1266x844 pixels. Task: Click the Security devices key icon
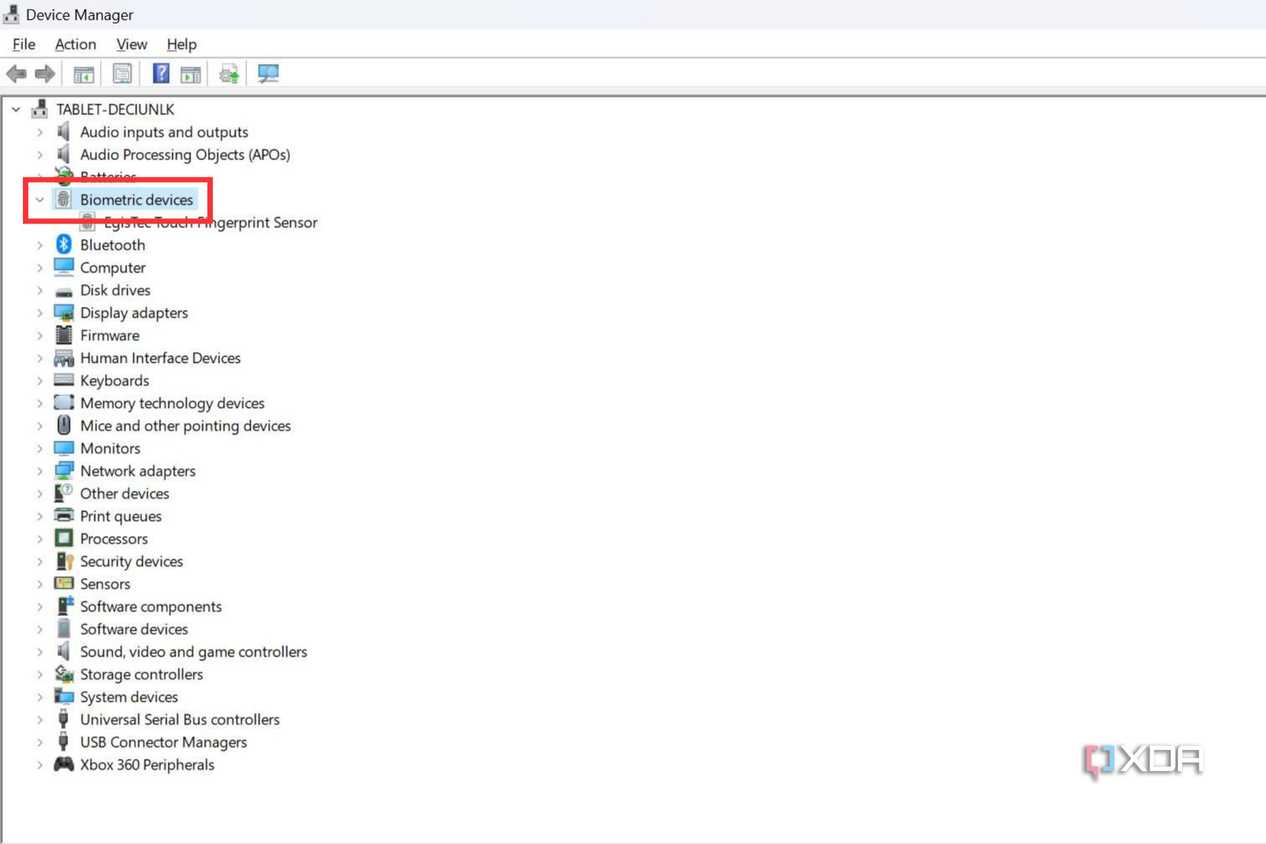click(x=64, y=561)
